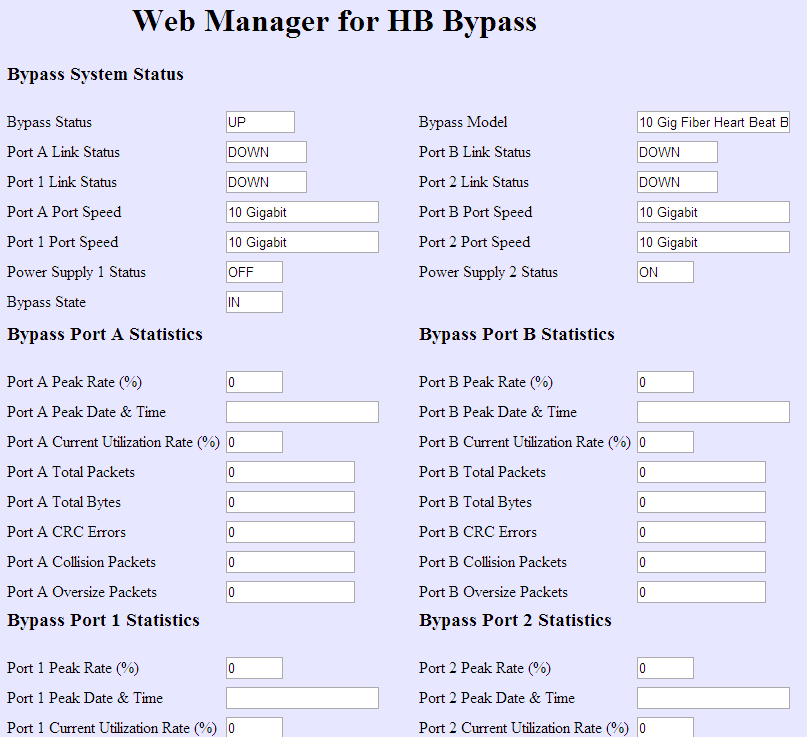The image size is (807, 737).
Task: Focus the Port B Peak Date & Time field
Action: click(713, 412)
